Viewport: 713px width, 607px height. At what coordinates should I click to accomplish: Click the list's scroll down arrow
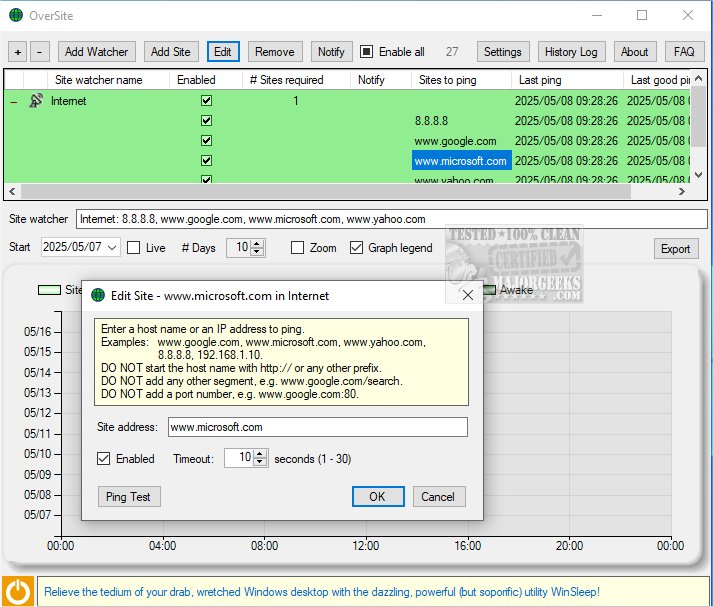[x=699, y=175]
